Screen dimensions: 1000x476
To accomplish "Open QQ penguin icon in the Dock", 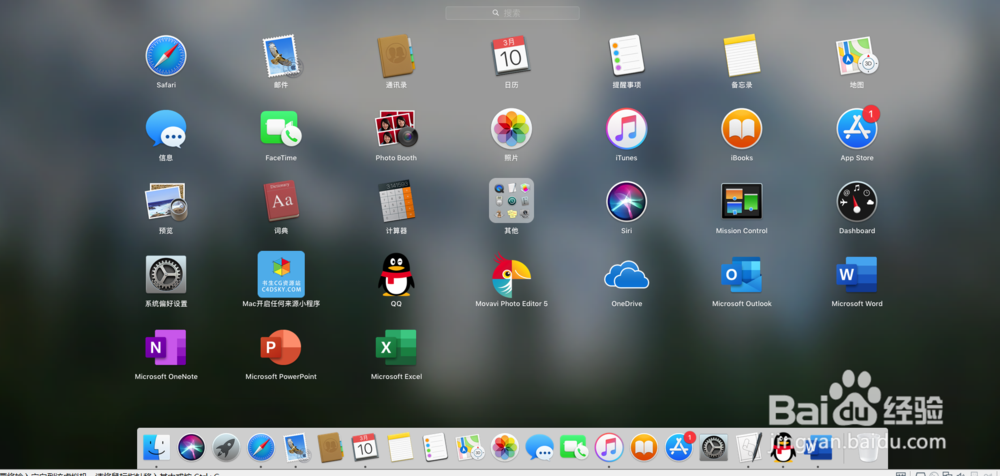I will pos(783,448).
